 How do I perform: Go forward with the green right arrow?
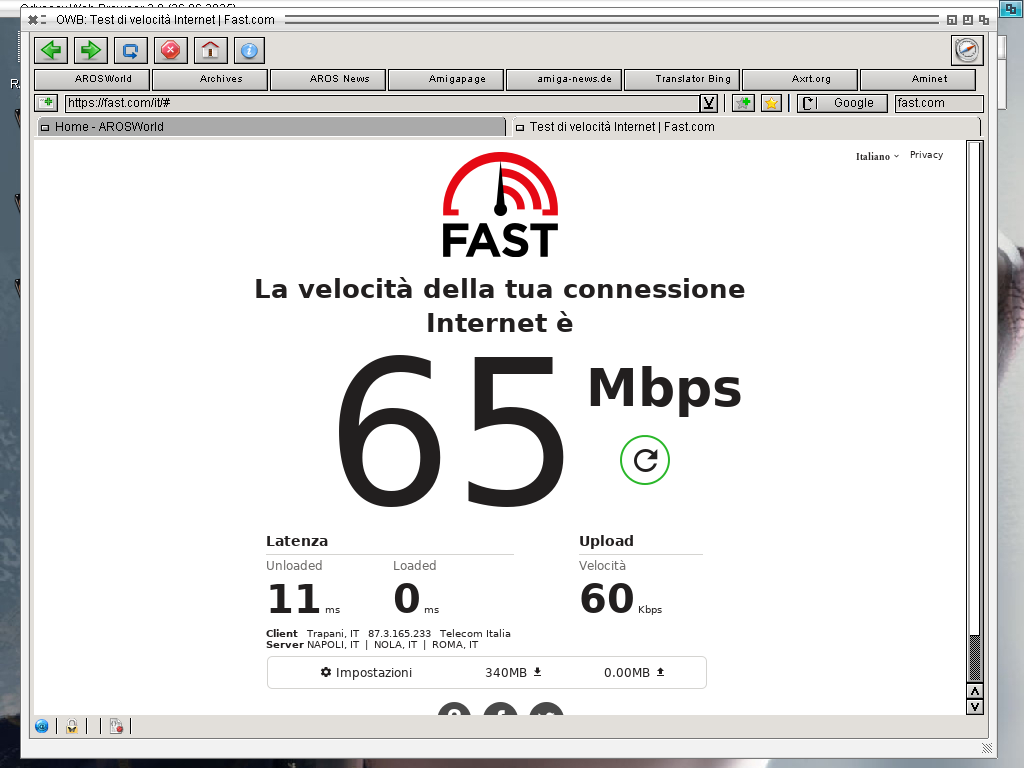tap(90, 50)
